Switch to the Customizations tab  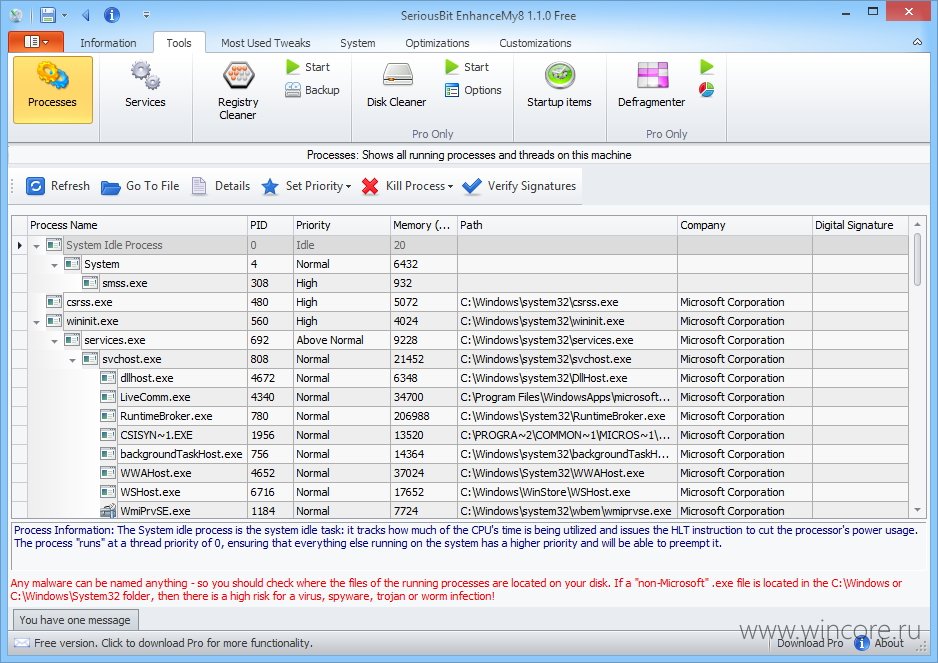click(535, 42)
